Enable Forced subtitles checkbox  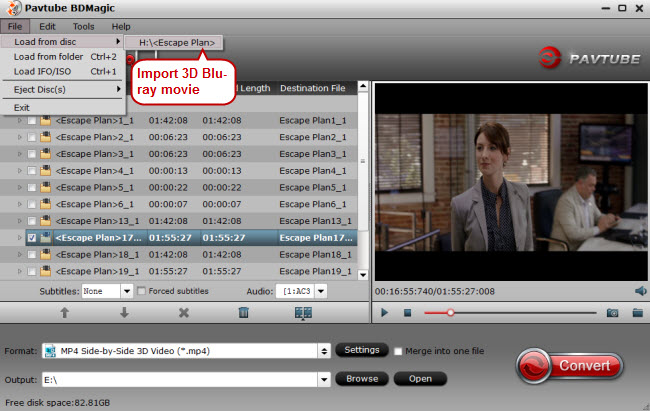point(141,291)
